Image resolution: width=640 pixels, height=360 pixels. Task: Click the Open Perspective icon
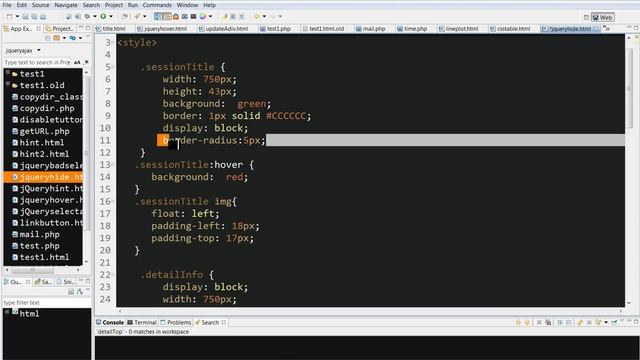(586, 17)
